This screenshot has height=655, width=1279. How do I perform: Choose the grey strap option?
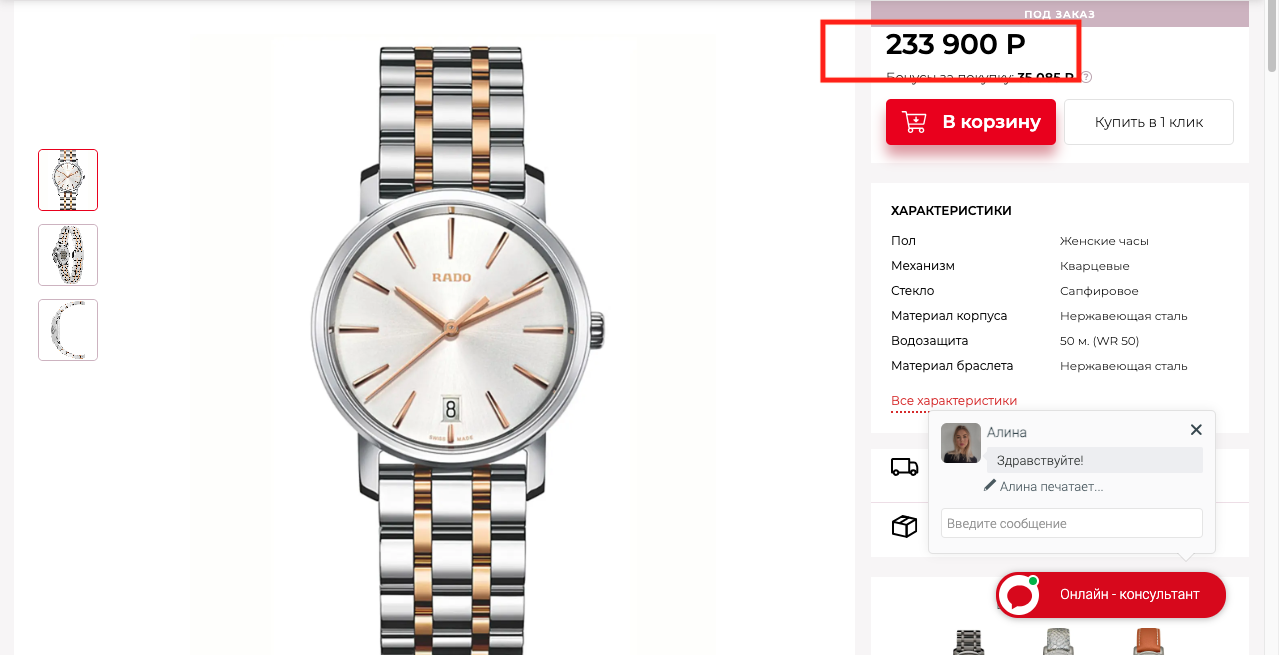pos(1058,641)
